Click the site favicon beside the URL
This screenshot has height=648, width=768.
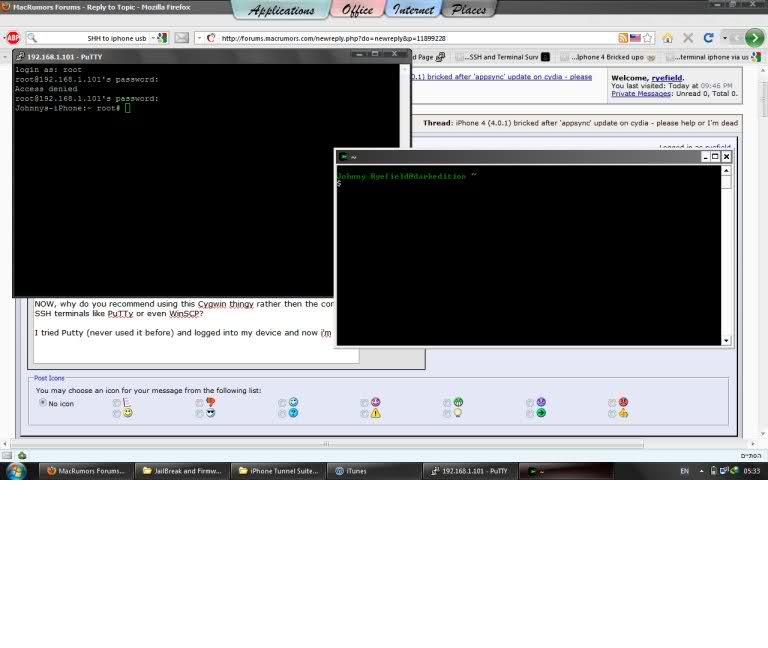pos(211,38)
